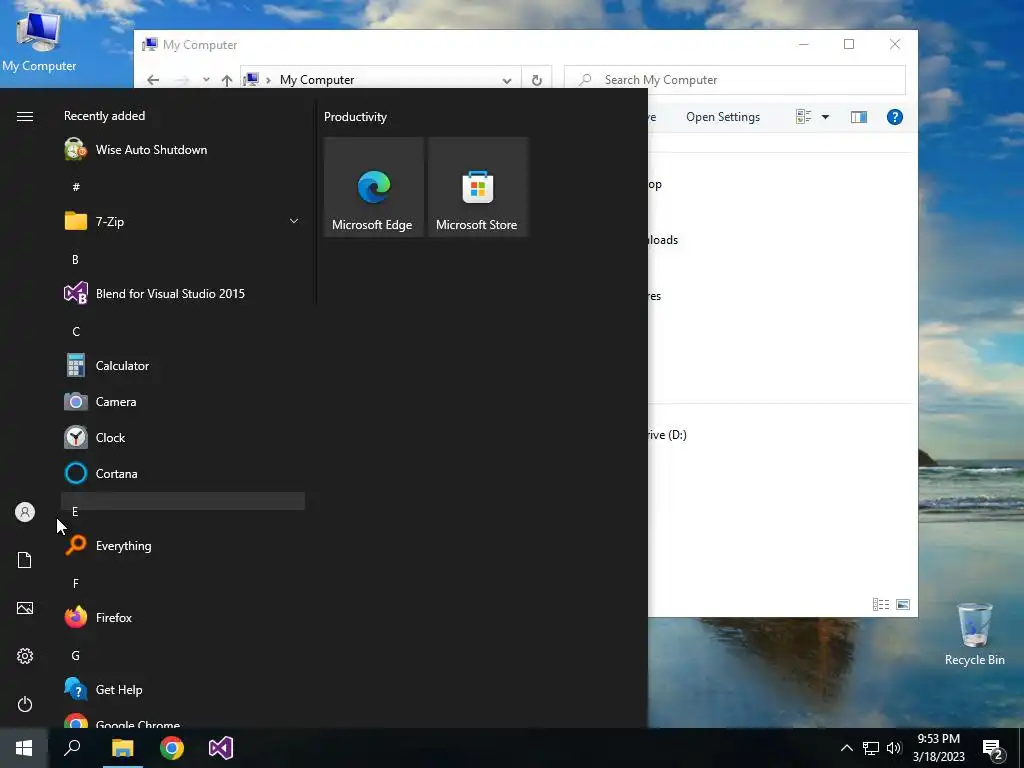Open Help in My Computer window
Viewport: 1024px width, 768px height.
(895, 117)
